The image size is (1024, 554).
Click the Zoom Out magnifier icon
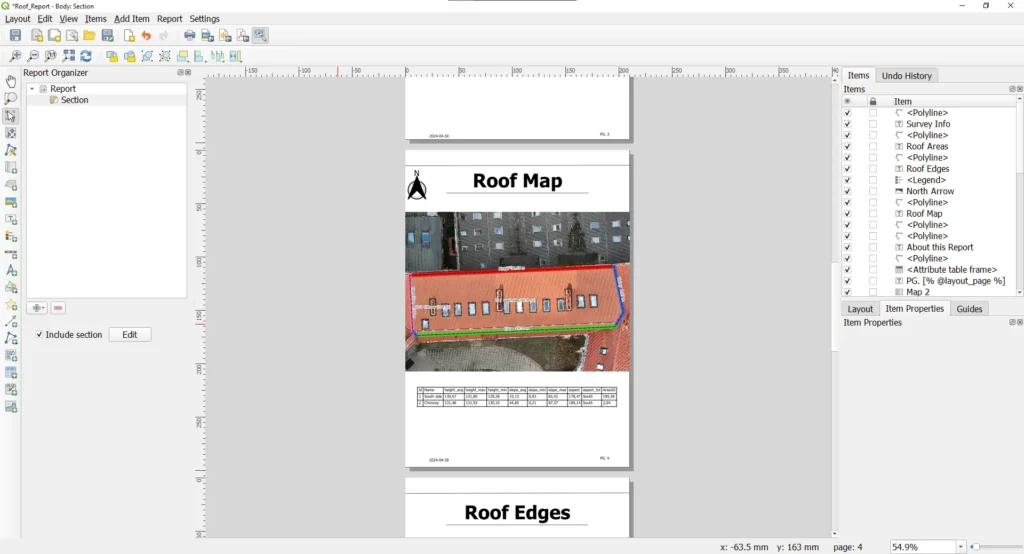33,56
